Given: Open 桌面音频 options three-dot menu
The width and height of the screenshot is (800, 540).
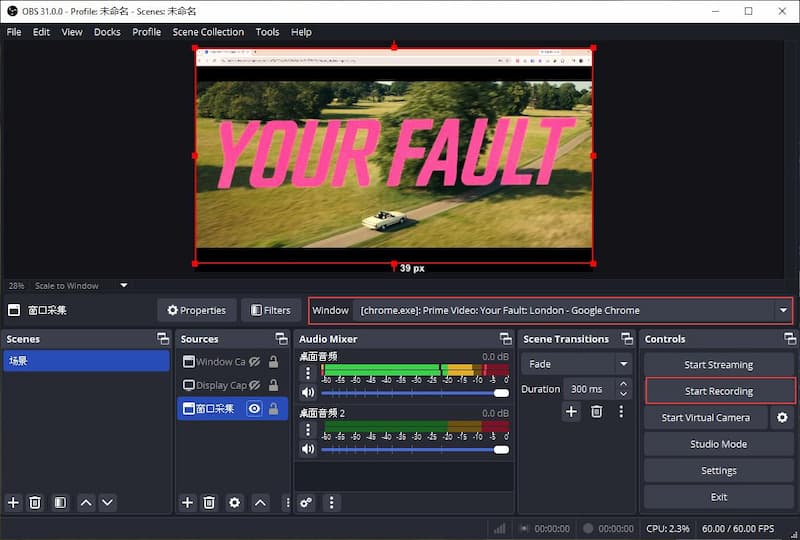Looking at the screenshot, I should (x=308, y=373).
